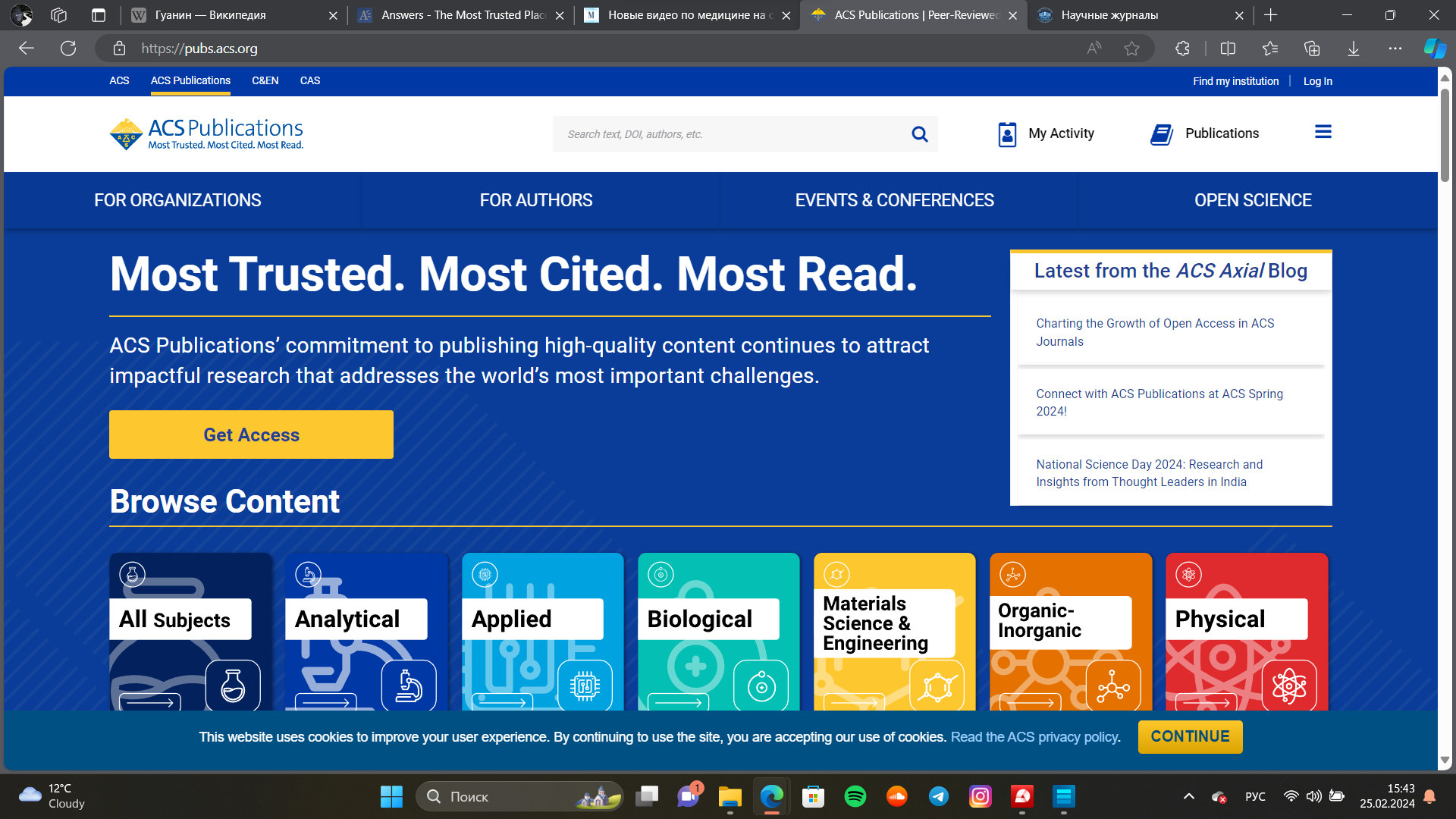Viewport: 1456px width, 819px height.
Task: Open My Activity icon
Action: [x=1007, y=134]
